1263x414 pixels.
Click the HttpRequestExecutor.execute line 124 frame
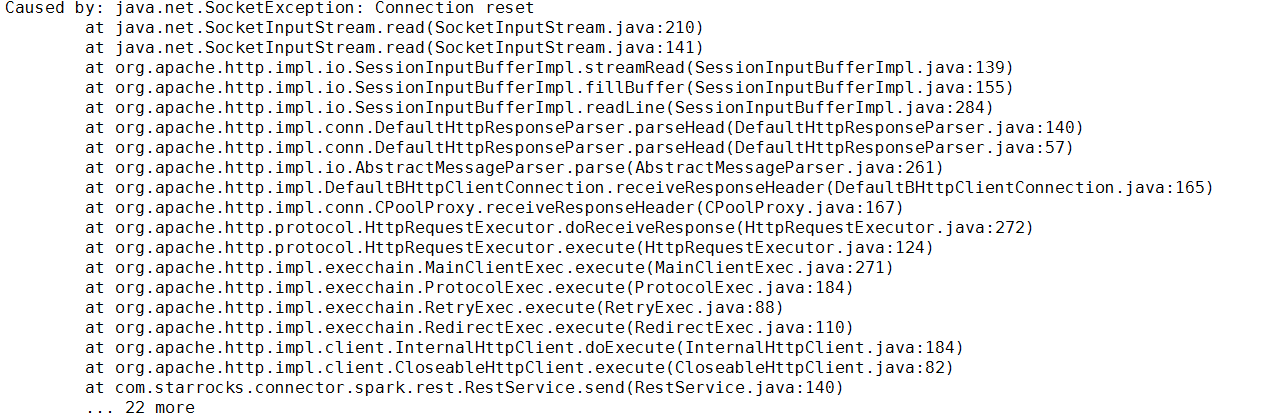pos(509,247)
